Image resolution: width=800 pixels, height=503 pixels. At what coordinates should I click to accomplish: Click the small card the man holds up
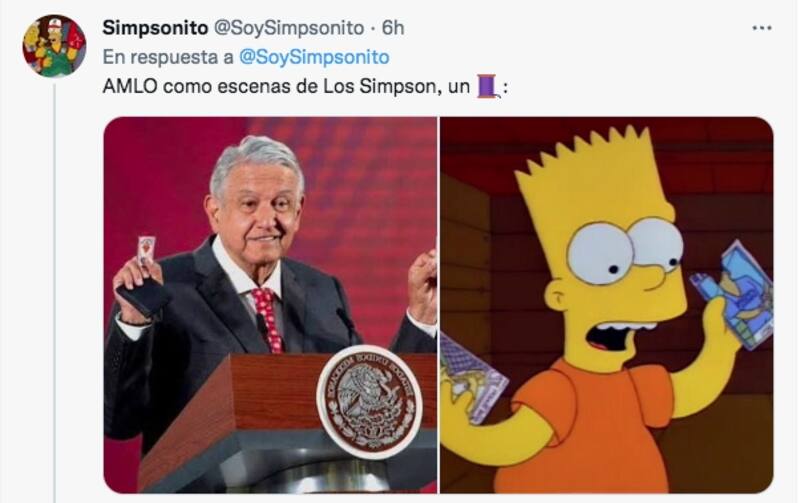point(146,249)
